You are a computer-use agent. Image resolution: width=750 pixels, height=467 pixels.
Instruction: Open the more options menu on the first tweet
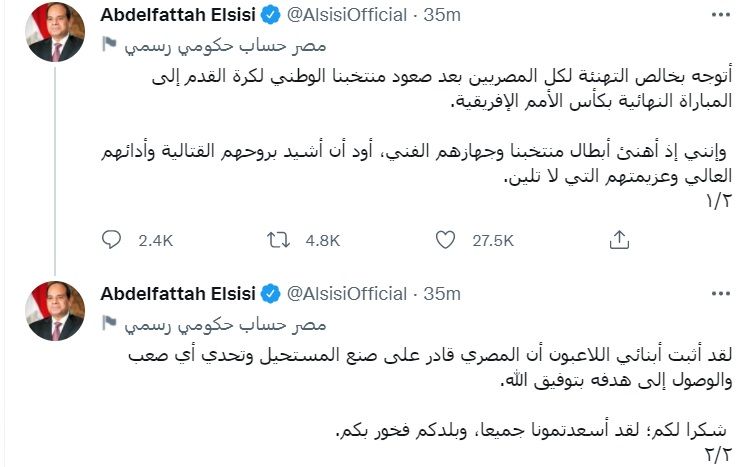pyautogui.click(x=720, y=16)
